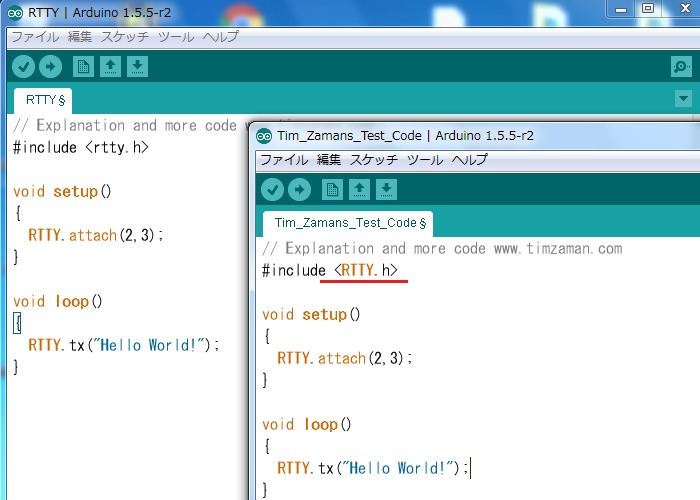Image resolution: width=700 pixels, height=500 pixels.
Task: Click Upload arrow in the RTTY window
Action: [50, 67]
